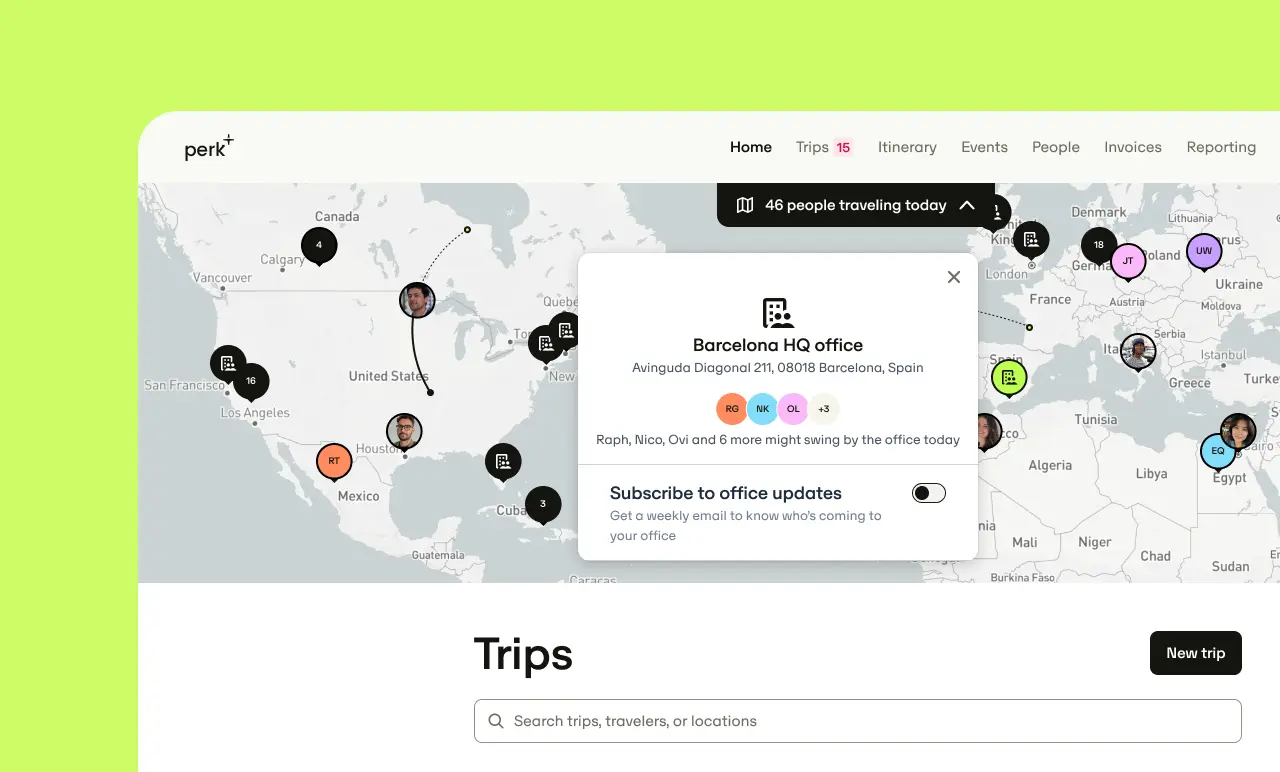This screenshot has width=1280, height=772.
Task: Open the Invoices tab
Action: [1133, 147]
